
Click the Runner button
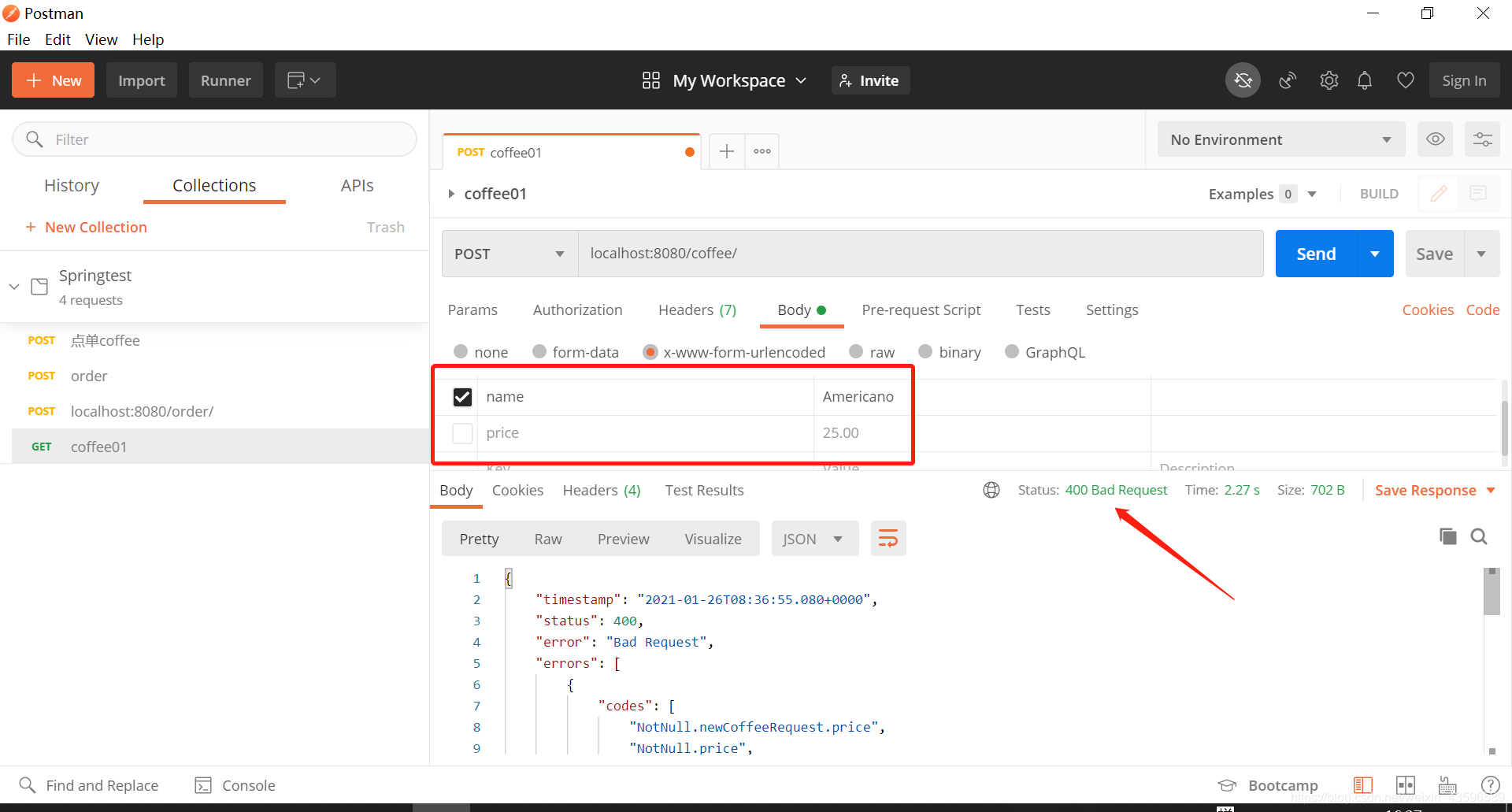coord(225,80)
